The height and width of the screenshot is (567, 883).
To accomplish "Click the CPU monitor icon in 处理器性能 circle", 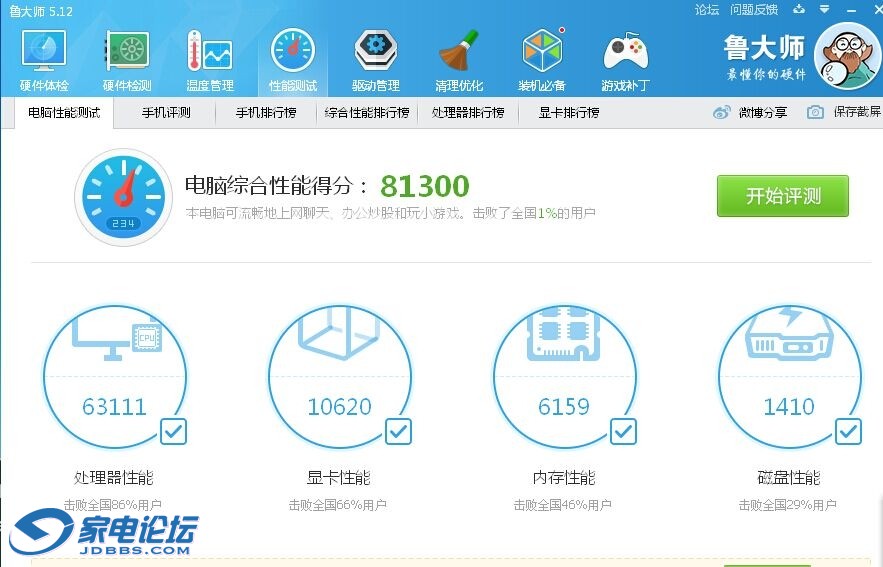I will (x=117, y=335).
